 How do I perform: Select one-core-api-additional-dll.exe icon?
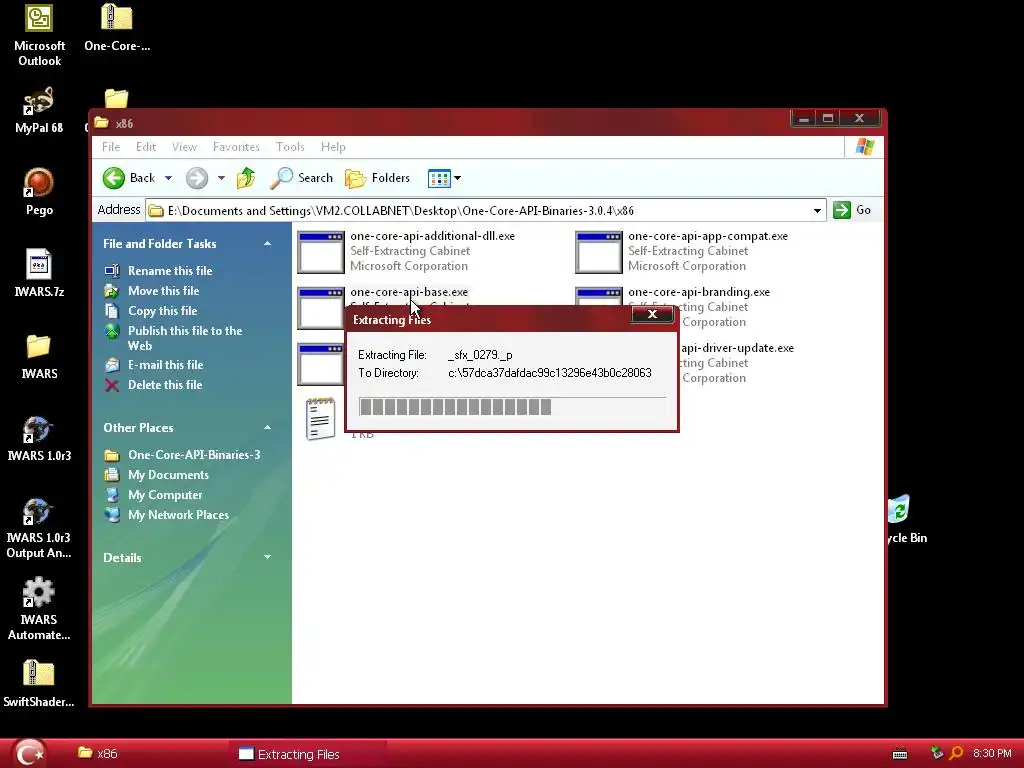pos(321,251)
